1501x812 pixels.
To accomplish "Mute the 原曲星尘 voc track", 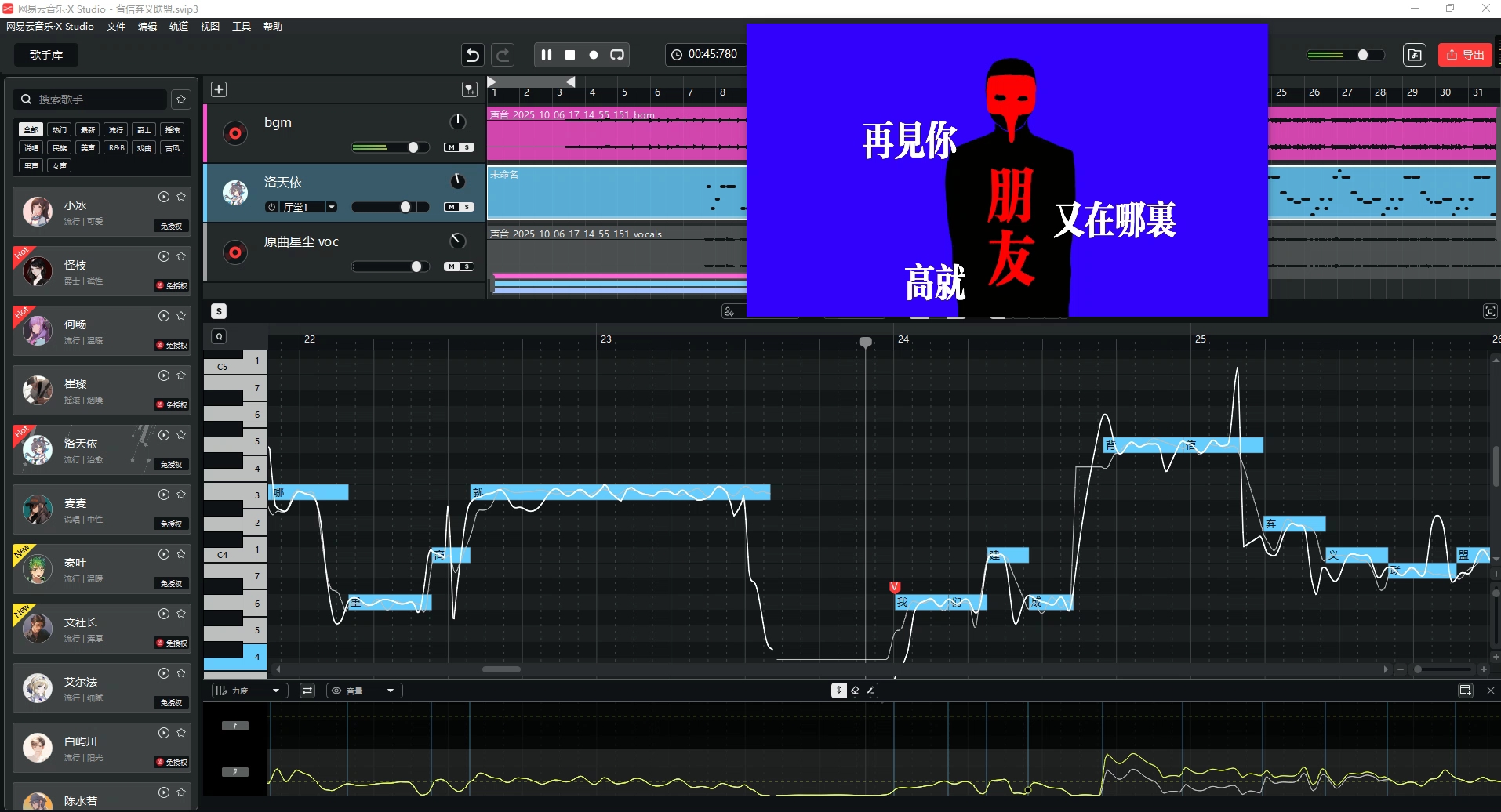I will tap(451, 266).
